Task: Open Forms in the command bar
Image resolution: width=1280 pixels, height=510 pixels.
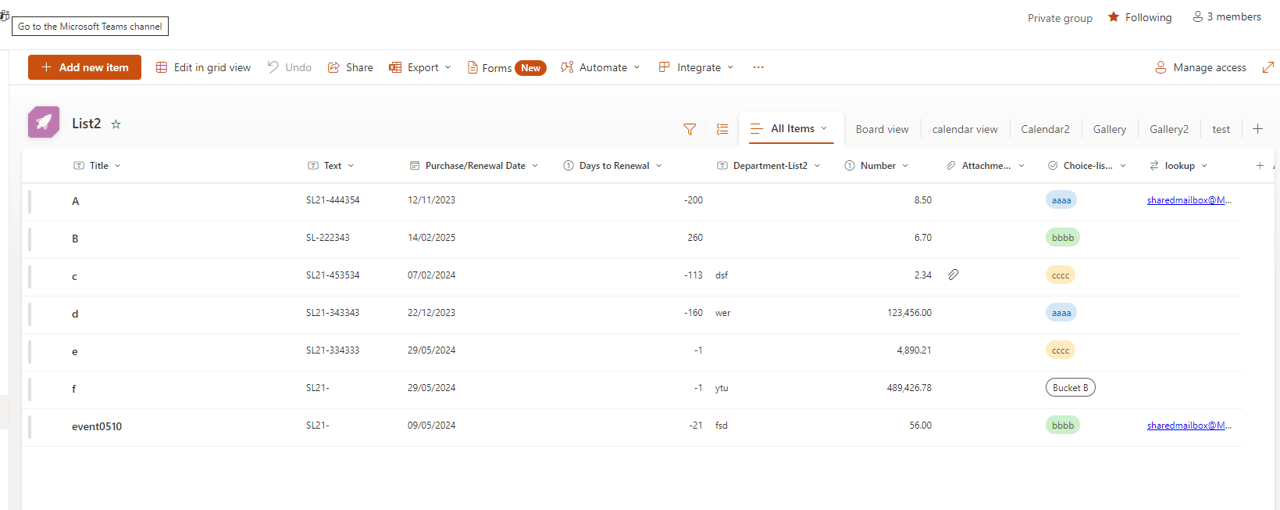Action: point(507,67)
